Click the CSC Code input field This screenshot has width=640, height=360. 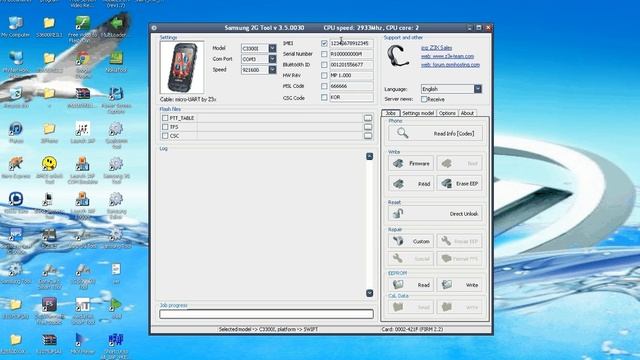pos(351,97)
